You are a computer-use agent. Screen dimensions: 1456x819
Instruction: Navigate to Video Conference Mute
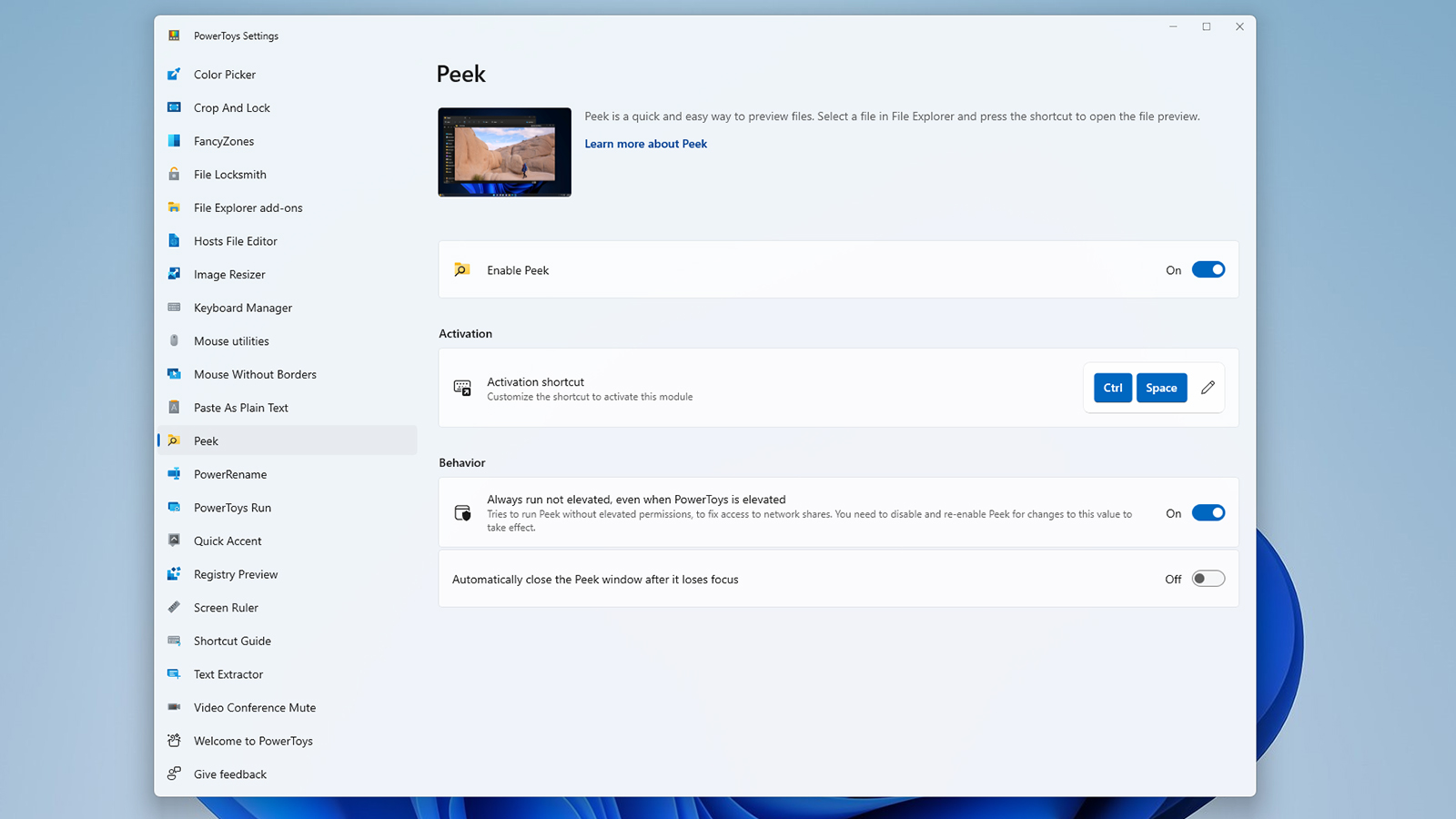288,707
